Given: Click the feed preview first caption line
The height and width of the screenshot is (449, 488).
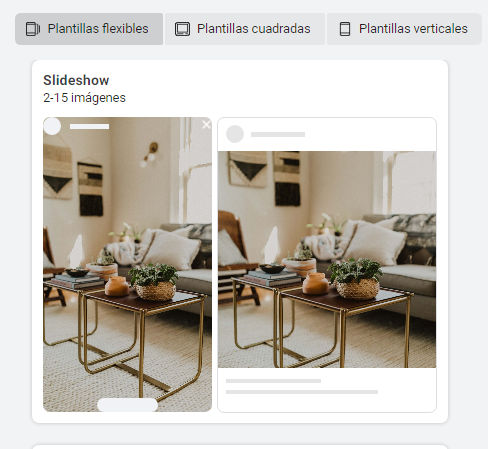Looking at the screenshot, I should tap(273, 381).
